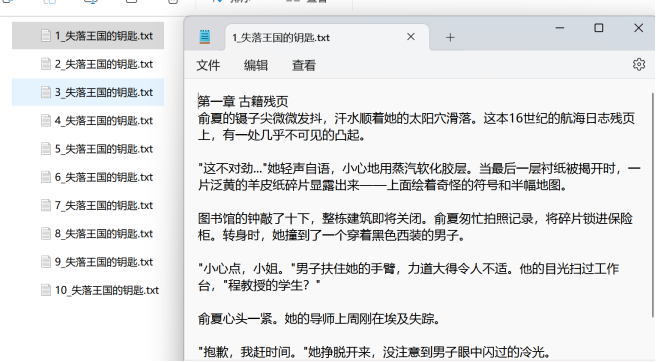Select file 9_失落王国的钥匙.txt in list

click(x=88, y=262)
